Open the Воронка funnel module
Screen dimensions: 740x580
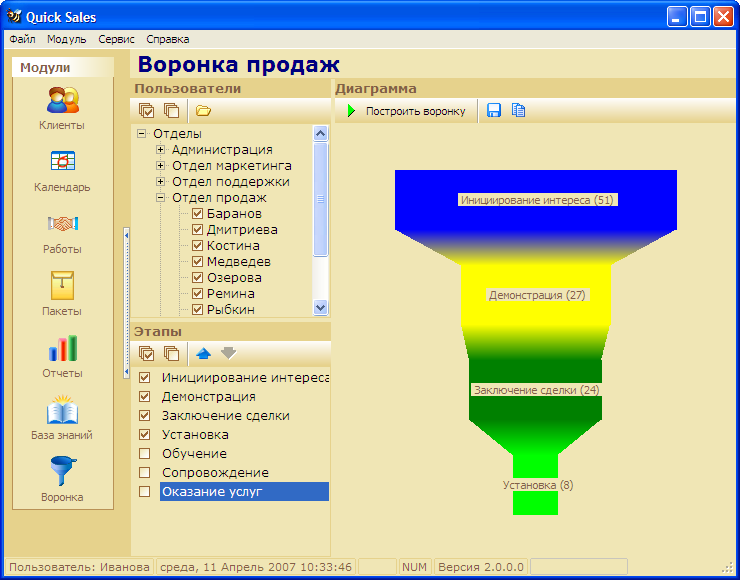tap(62, 479)
